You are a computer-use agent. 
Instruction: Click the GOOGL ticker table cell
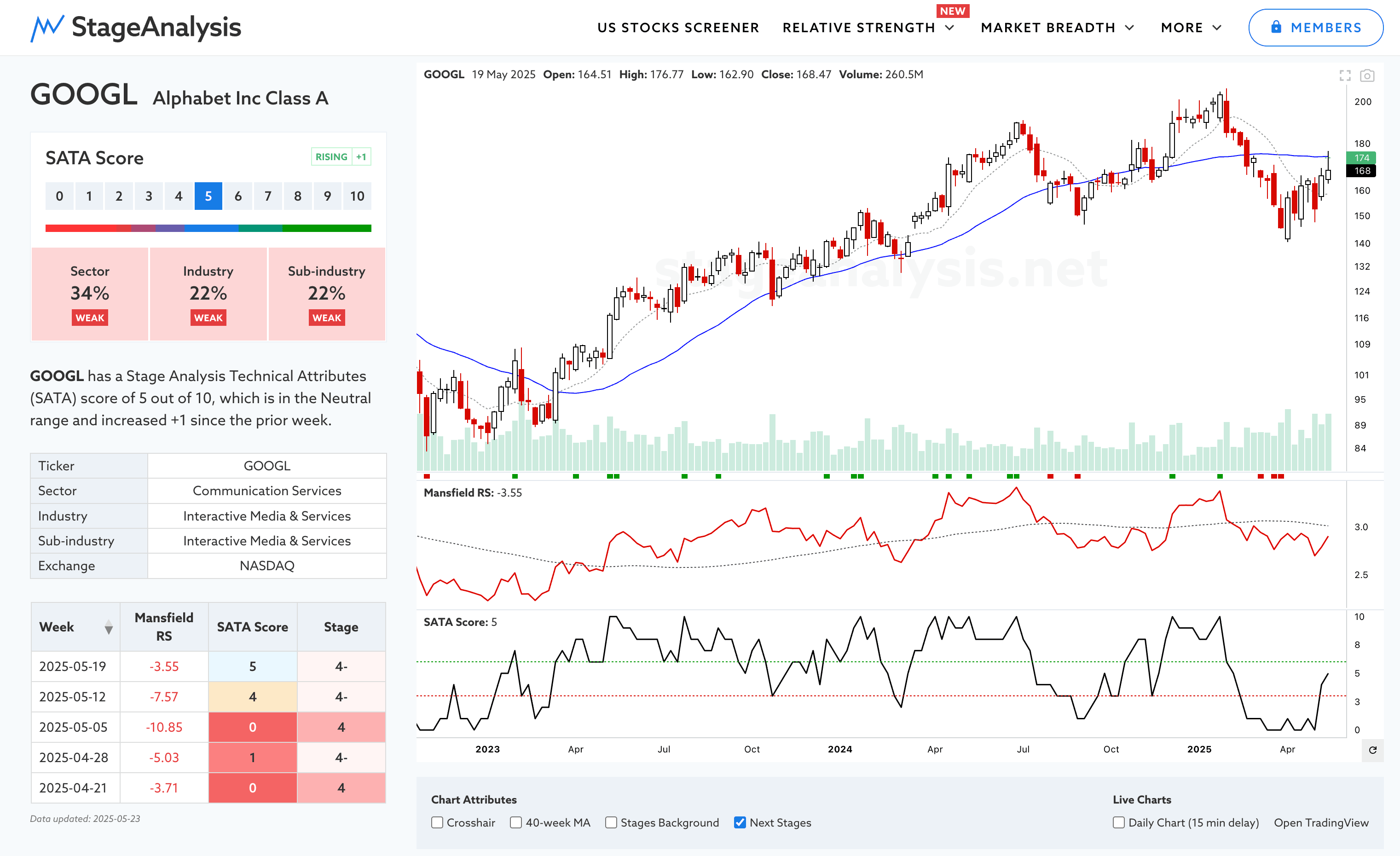267,466
